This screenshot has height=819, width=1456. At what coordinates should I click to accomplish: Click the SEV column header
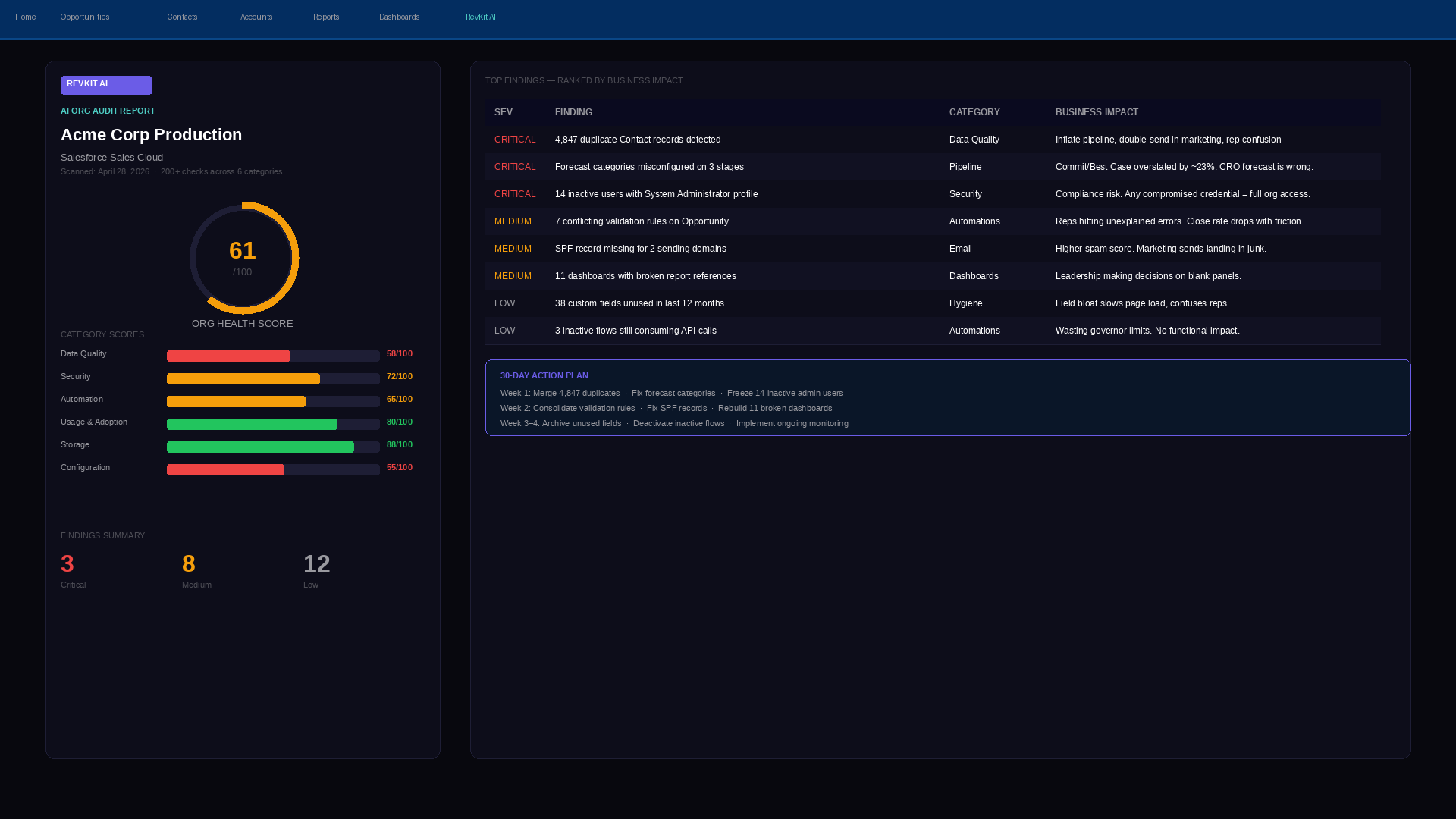tap(504, 112)
